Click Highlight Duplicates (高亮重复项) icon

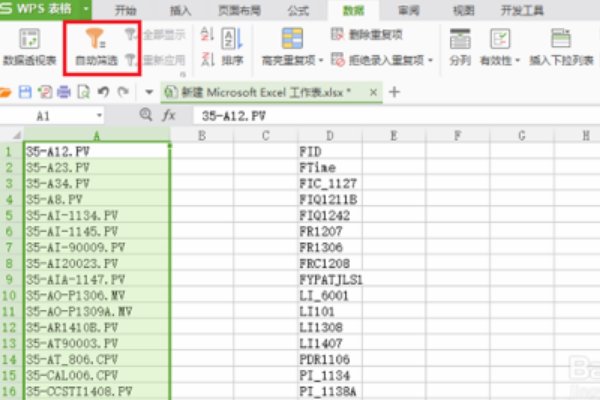pyautogui.click(x=292, y=38)
